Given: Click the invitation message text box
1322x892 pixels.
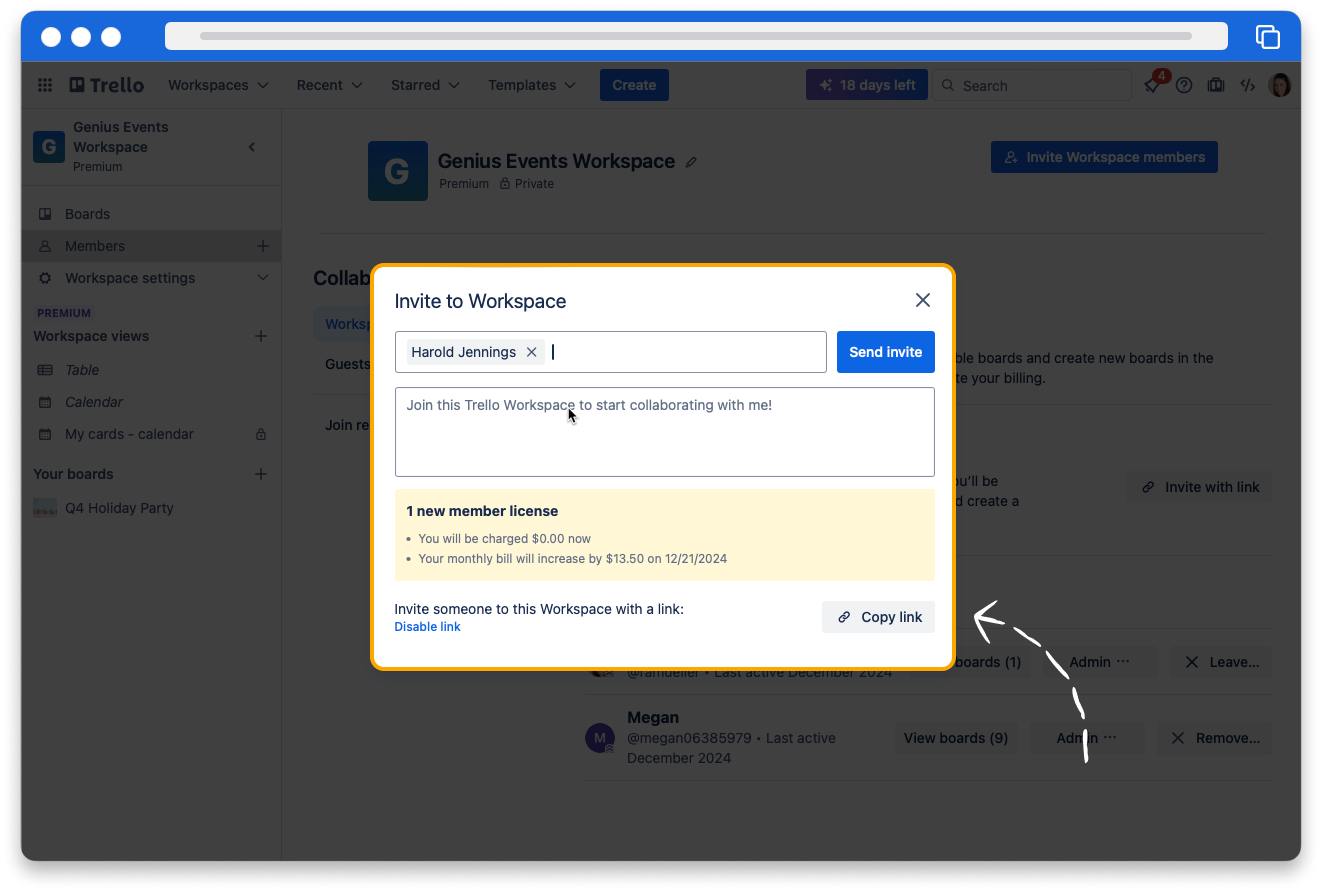Looking at the screenshot, I should tap(665, 432).
